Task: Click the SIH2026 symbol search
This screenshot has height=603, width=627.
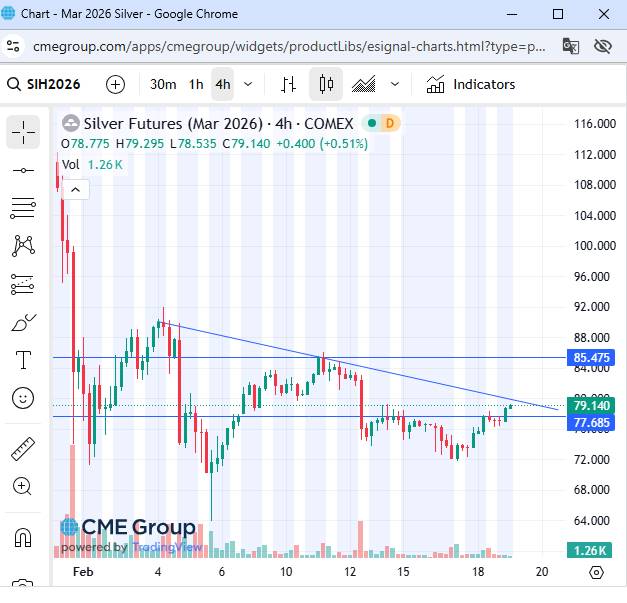Action: [55, 85]
